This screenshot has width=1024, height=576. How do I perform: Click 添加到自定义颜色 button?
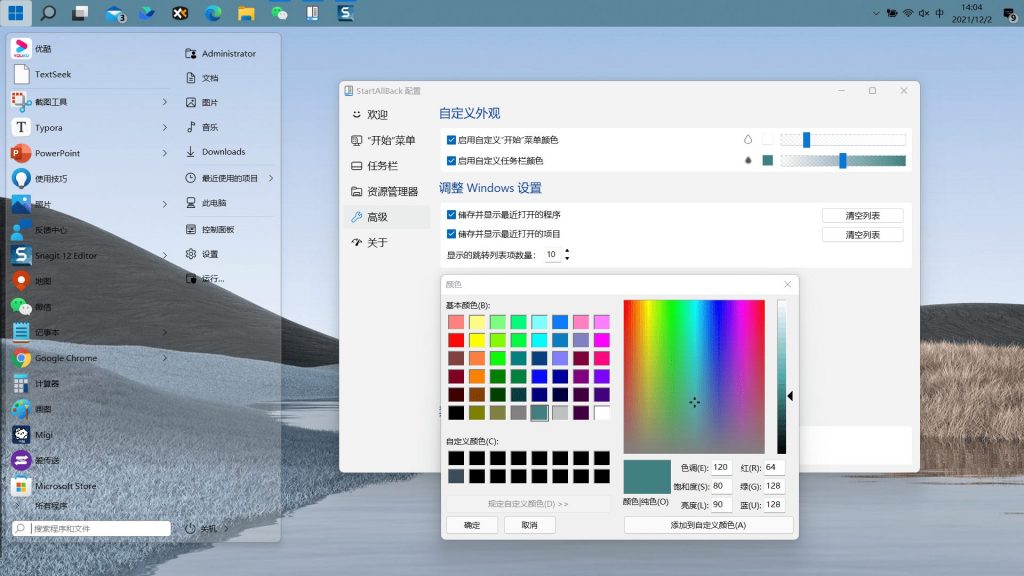(708, 525)
